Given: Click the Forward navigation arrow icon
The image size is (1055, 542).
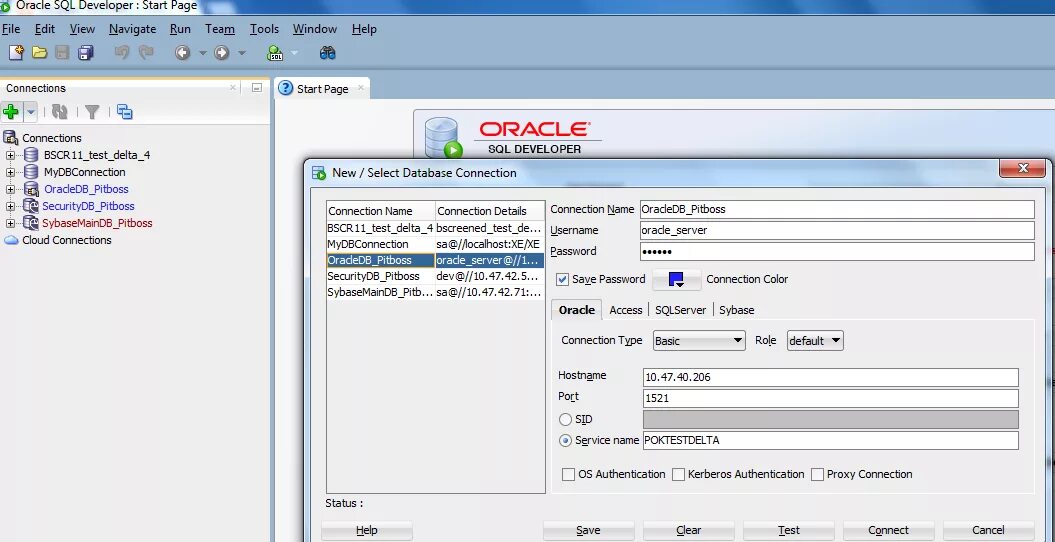Looking at the screenshot, I should click(x=222, y=52).
